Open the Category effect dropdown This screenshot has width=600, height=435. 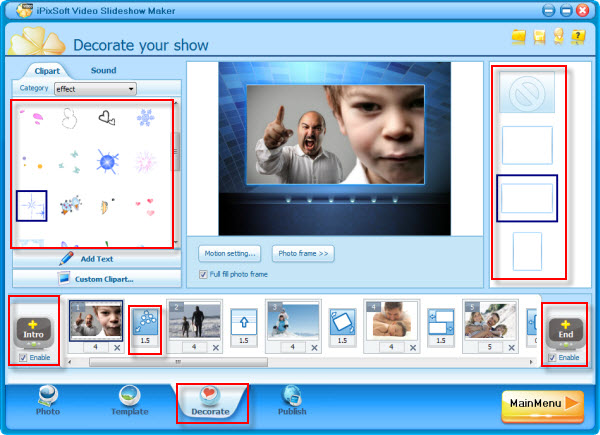click(95, 89)
